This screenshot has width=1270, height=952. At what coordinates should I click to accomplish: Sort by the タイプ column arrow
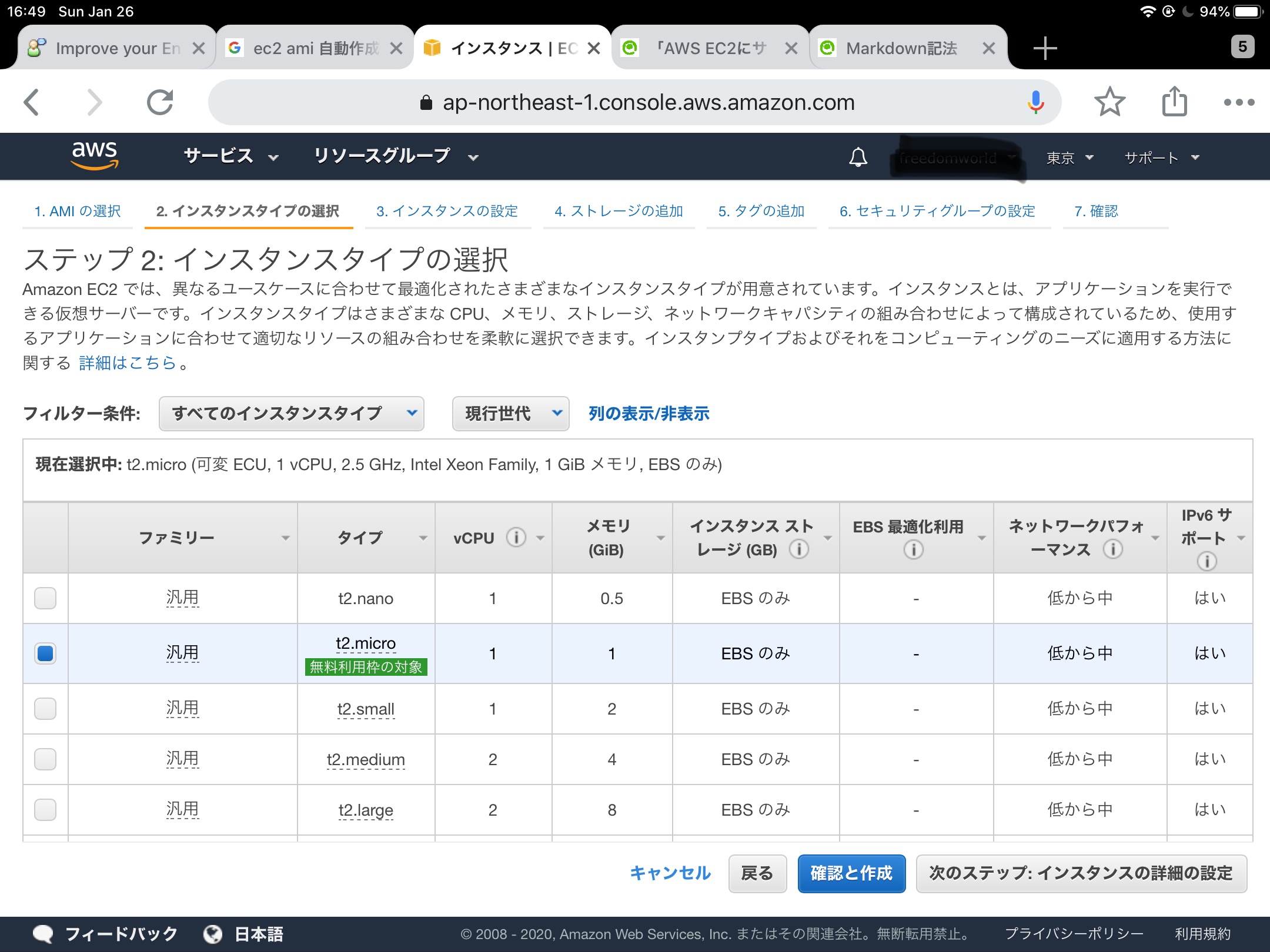[x=423, y=538]
